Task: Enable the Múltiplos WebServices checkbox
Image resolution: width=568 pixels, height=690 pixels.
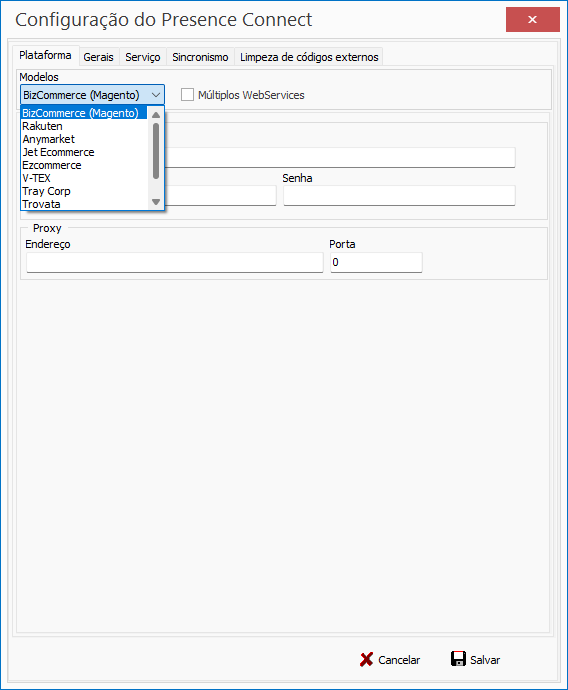Action: click(x=187, y=95)
